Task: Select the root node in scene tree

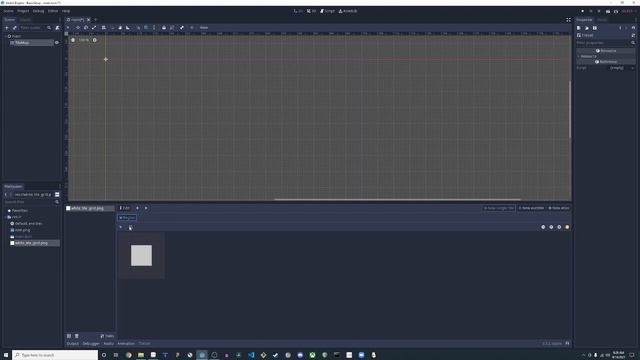Action: 16,36
